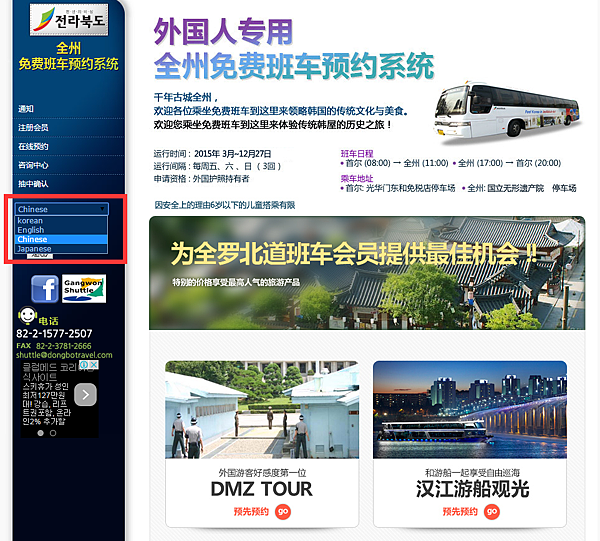The height and width of the screenshot is (541, 600).
Task: Choose Chinese from language list
Action: [61, 240]
